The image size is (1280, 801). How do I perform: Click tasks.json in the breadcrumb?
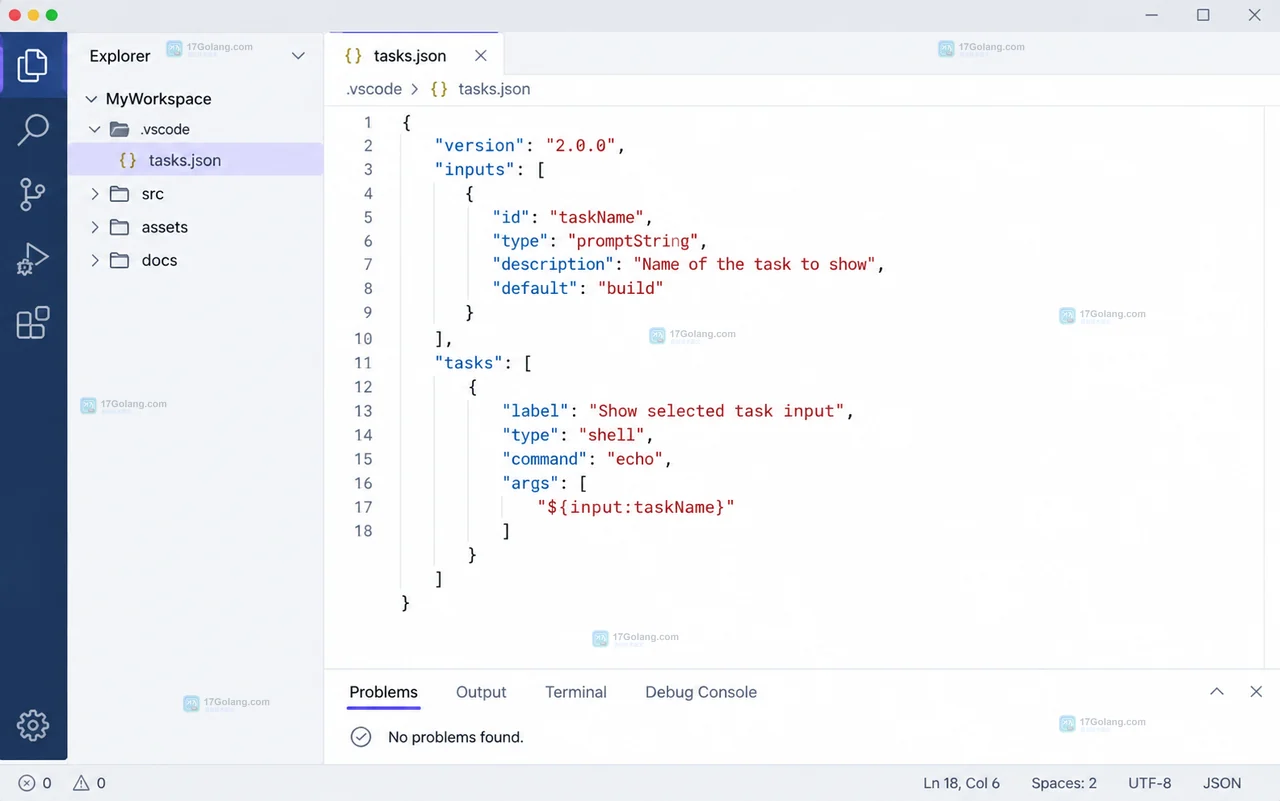pyautogui.click(x=494, y=89)
